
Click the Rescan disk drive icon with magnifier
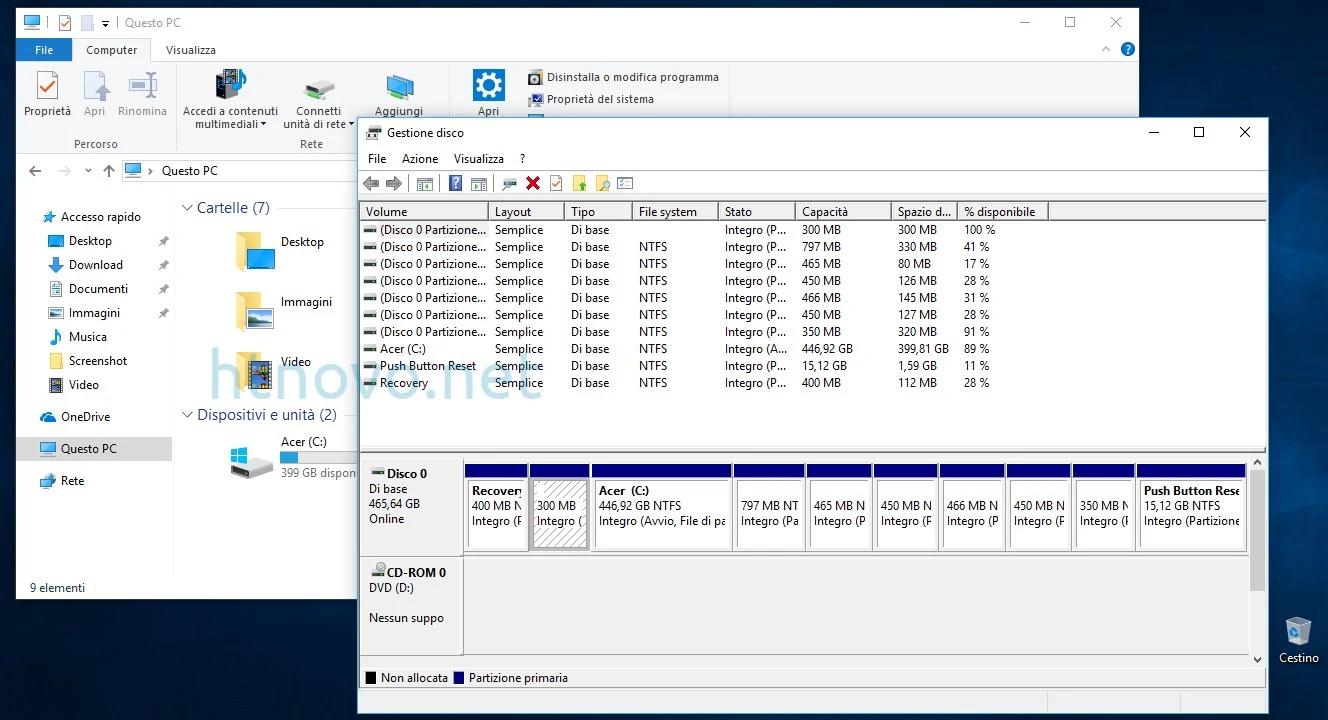(510, 183)
